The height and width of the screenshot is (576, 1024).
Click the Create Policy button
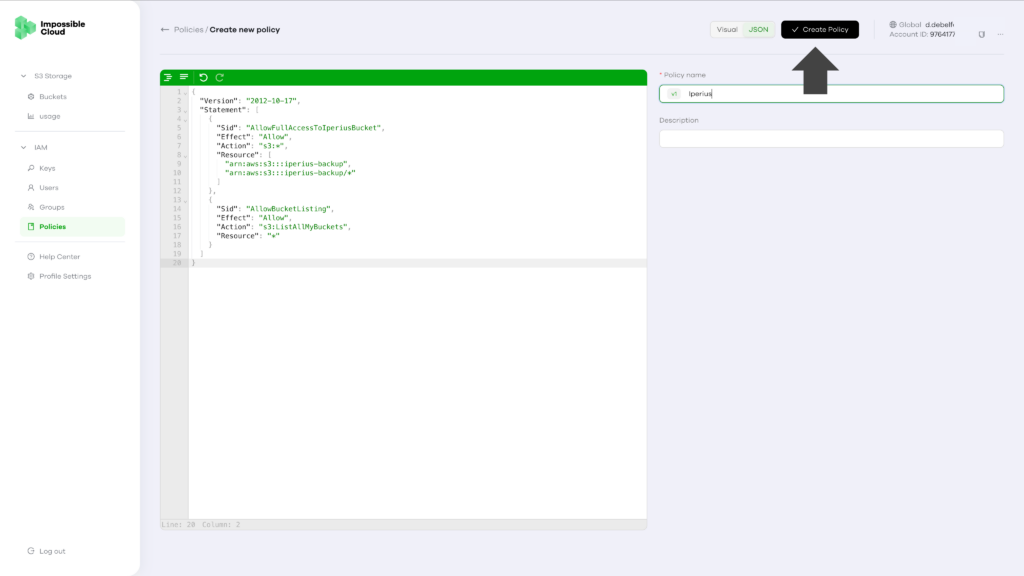(820, 29)
